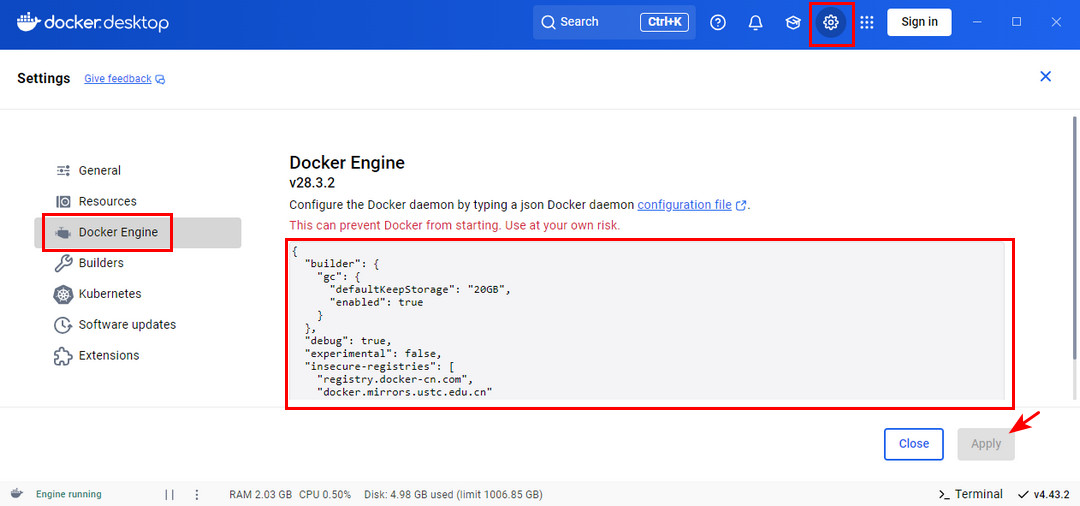Select the Docker Engine settings tab
This screenshot has height=506, width=1080.
coord(138,233)
